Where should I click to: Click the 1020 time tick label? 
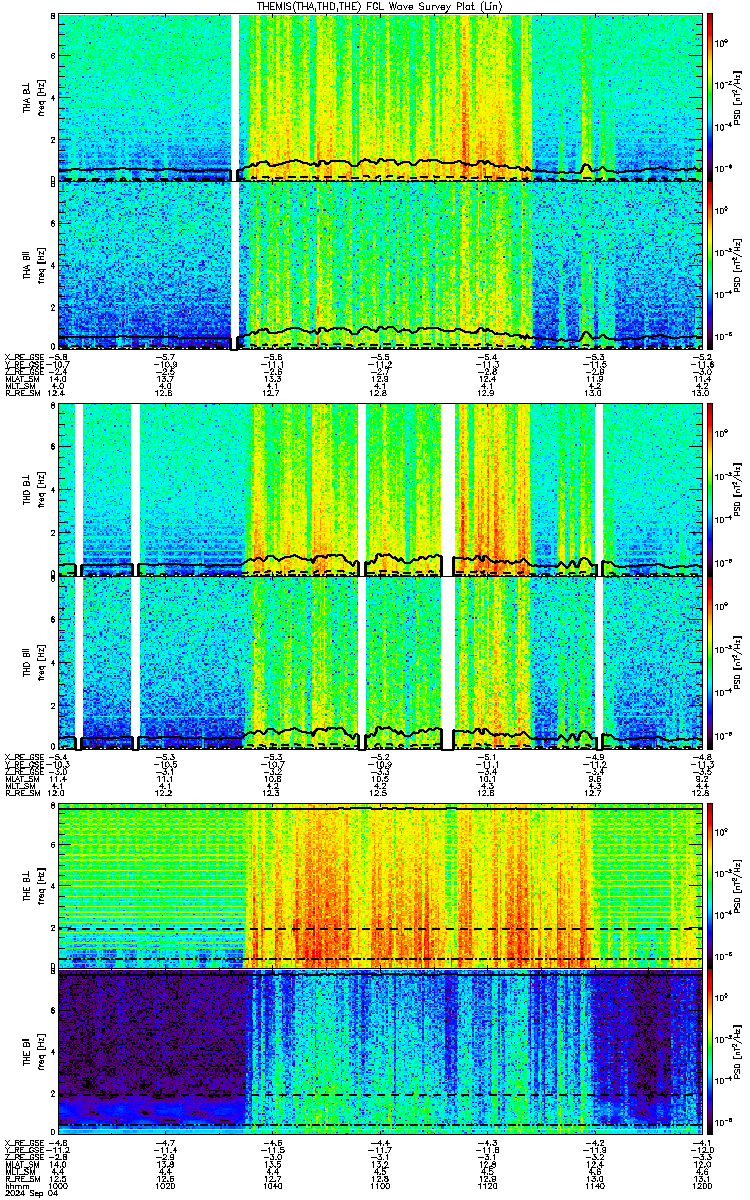tap(166, 1186)
